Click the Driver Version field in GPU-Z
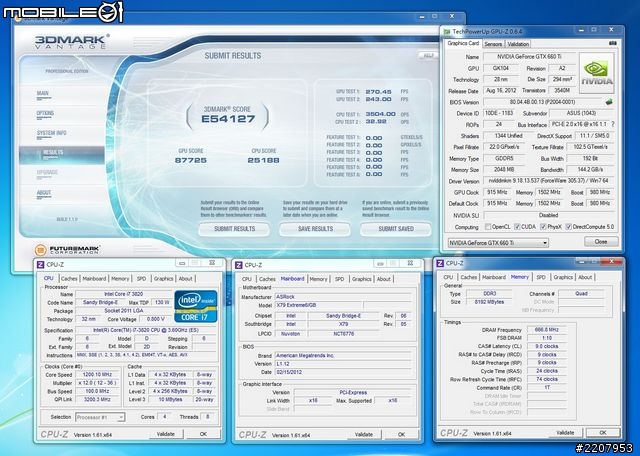Image resolution: width=640 pixels, height=456 pixels. pos(549,180)
